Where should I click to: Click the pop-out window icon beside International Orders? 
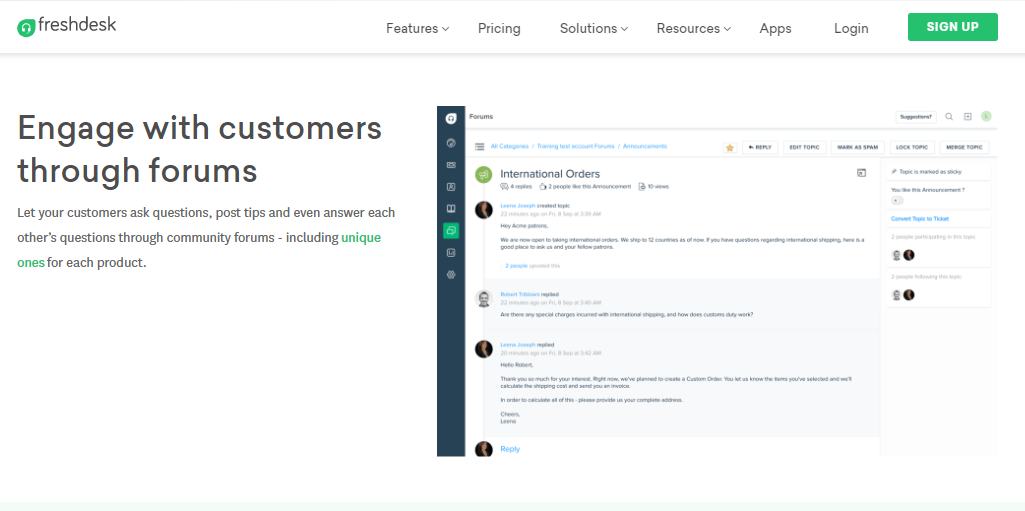(x=862, y=173)
